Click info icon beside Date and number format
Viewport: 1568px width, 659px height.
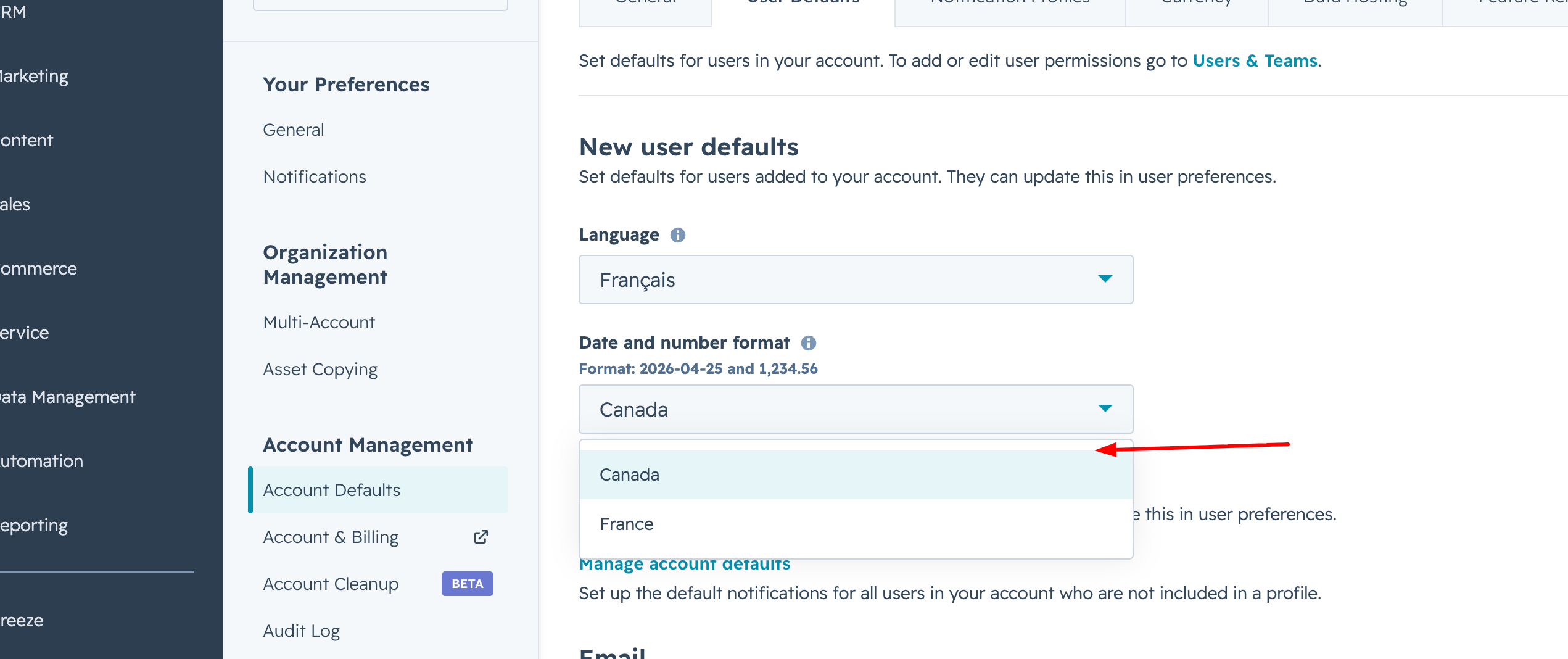pos(808,343)
